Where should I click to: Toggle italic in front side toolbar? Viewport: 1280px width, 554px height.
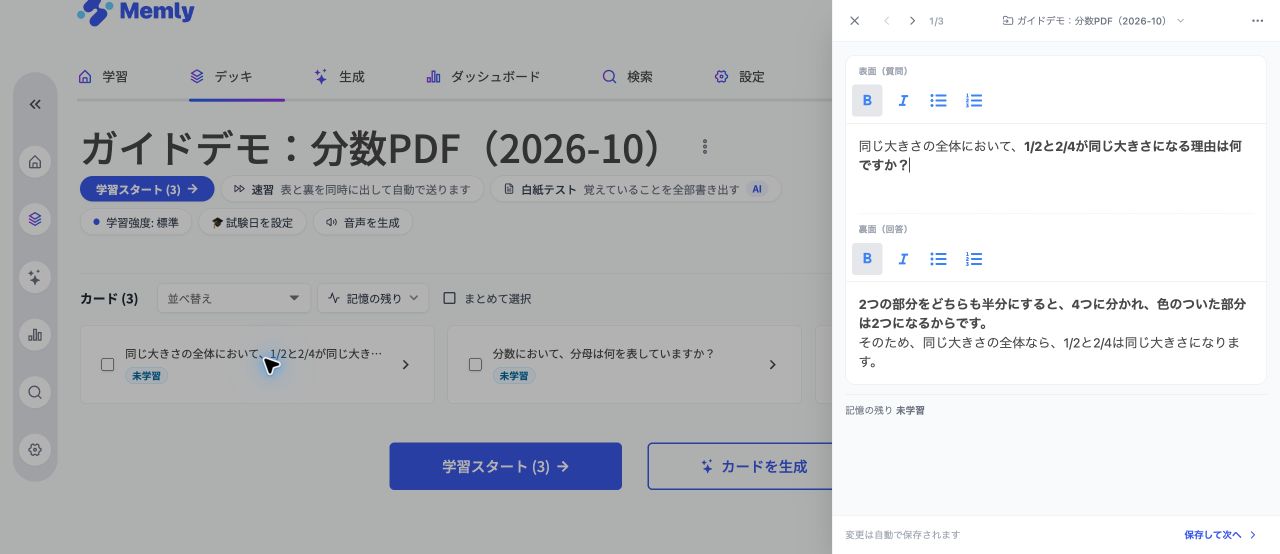(903, 100)
